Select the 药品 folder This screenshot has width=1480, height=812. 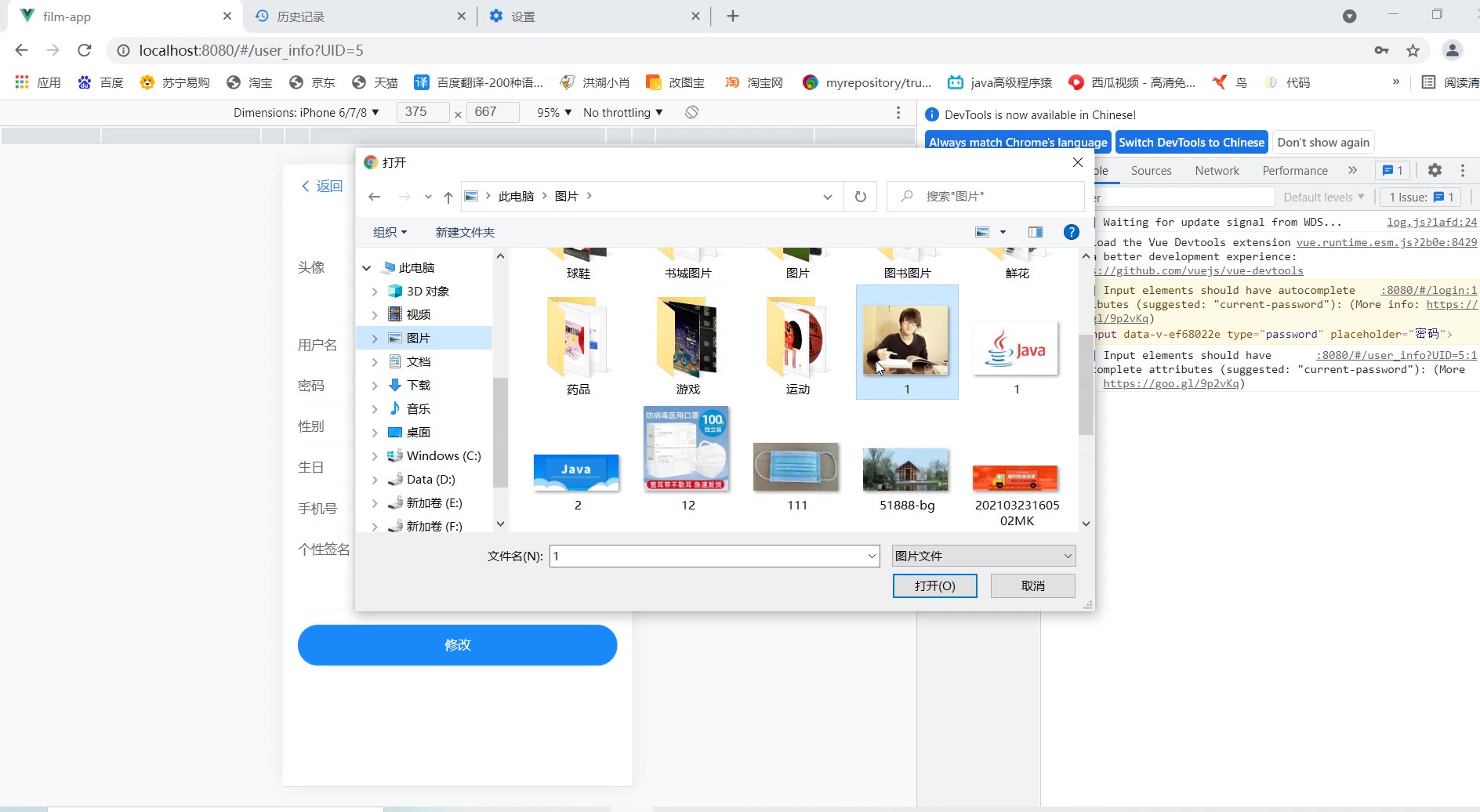click(578, 346)
